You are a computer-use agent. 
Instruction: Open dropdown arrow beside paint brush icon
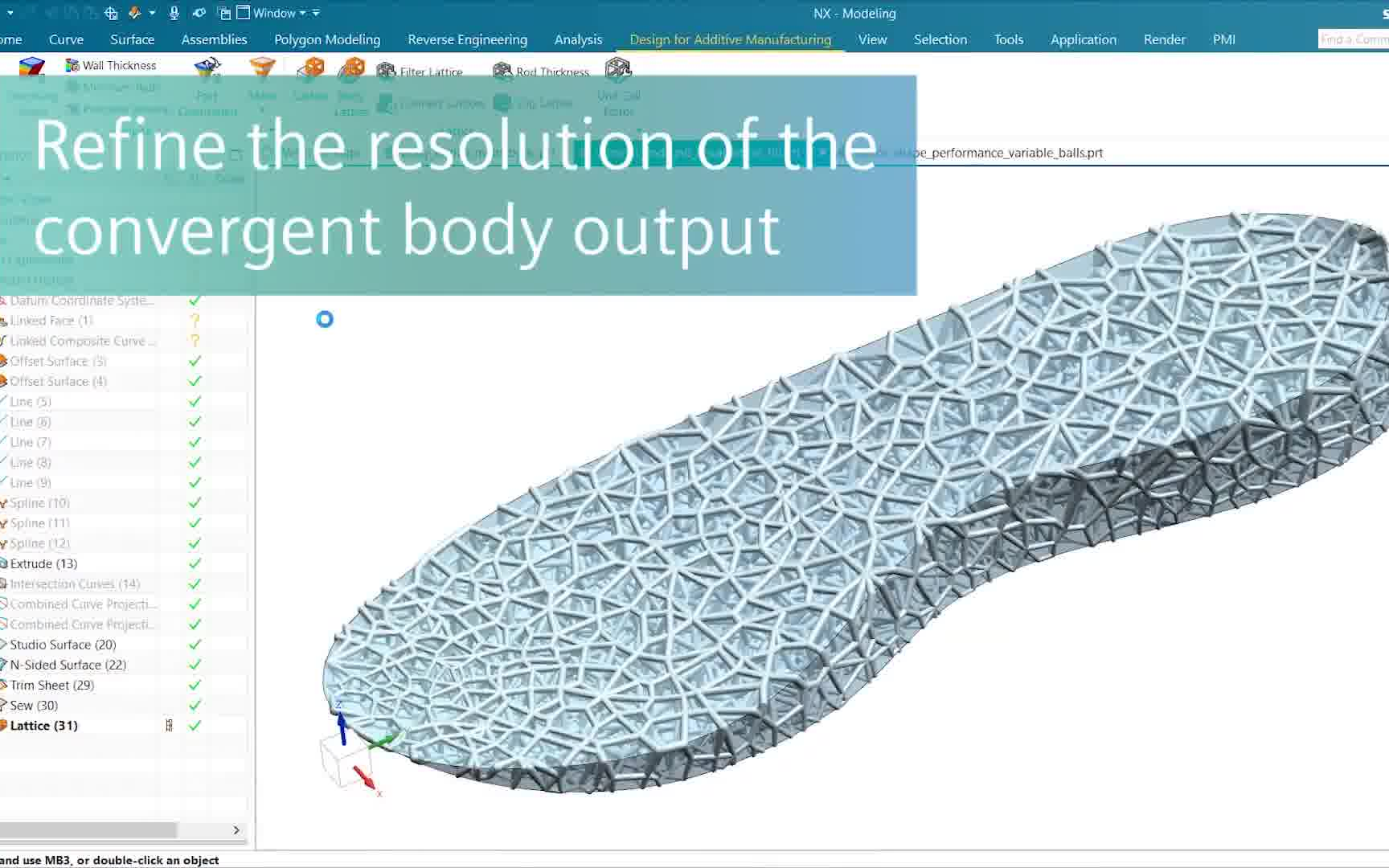[x=152, y=13]
